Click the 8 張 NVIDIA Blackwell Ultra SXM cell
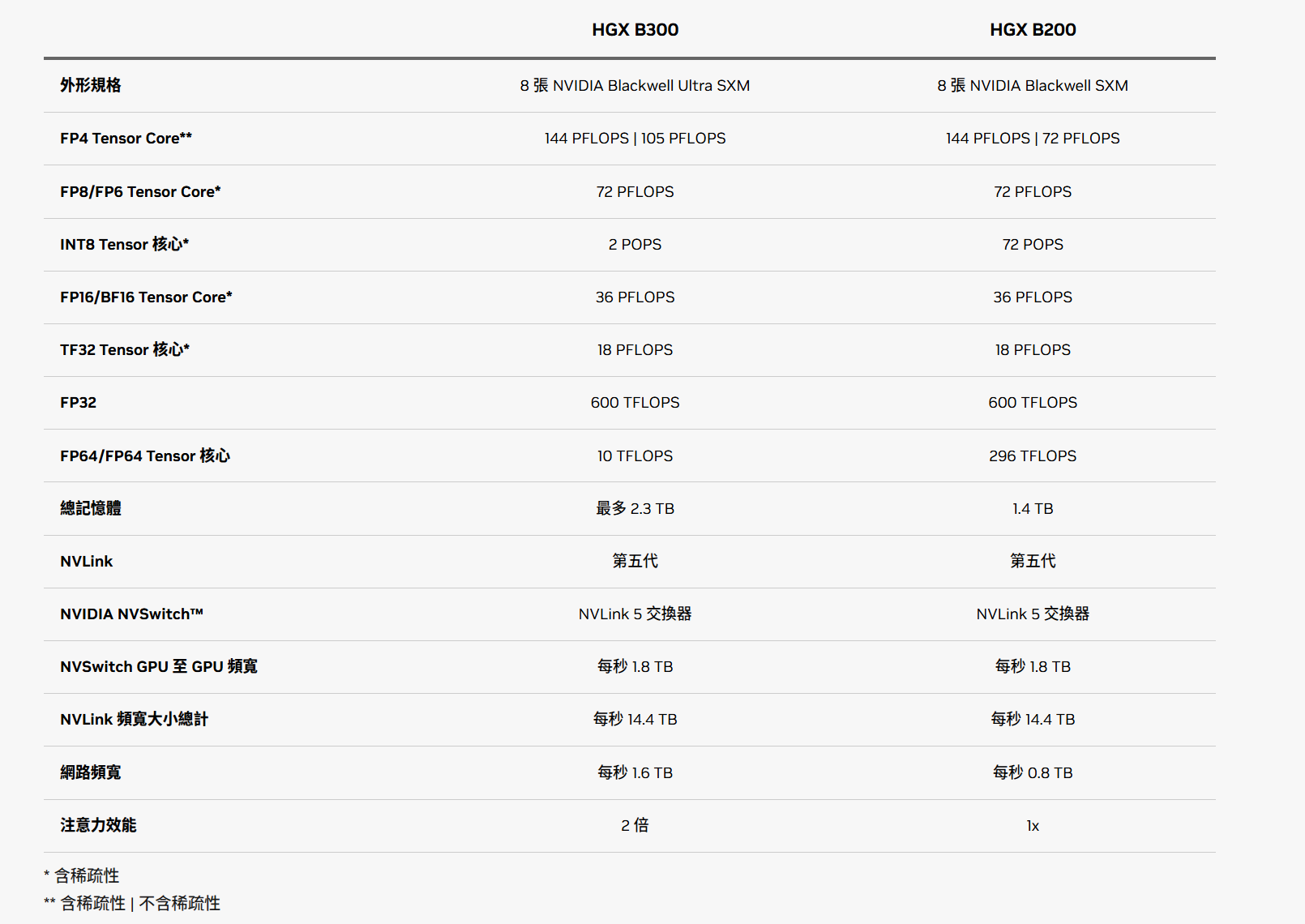 click(635, 86)
